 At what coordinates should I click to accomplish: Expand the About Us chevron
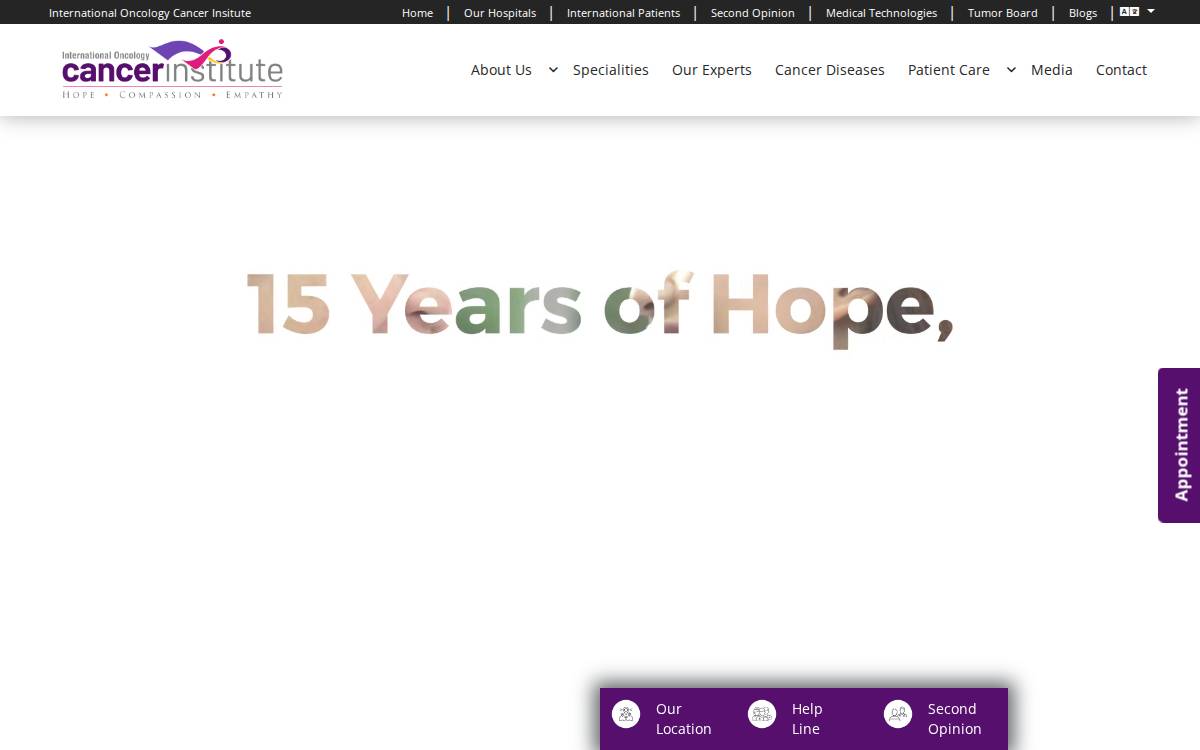point(553,70)
